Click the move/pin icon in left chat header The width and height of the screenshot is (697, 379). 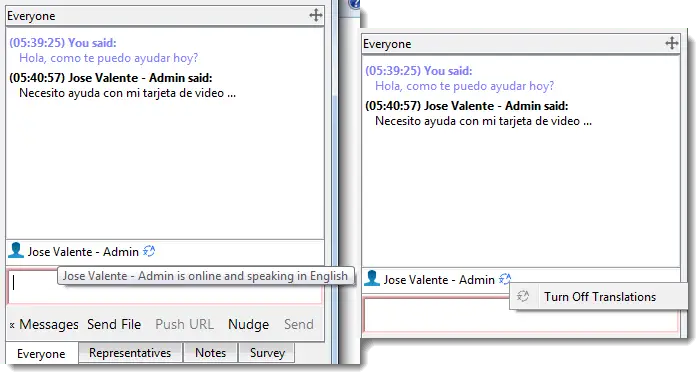(x=316, y=16)
